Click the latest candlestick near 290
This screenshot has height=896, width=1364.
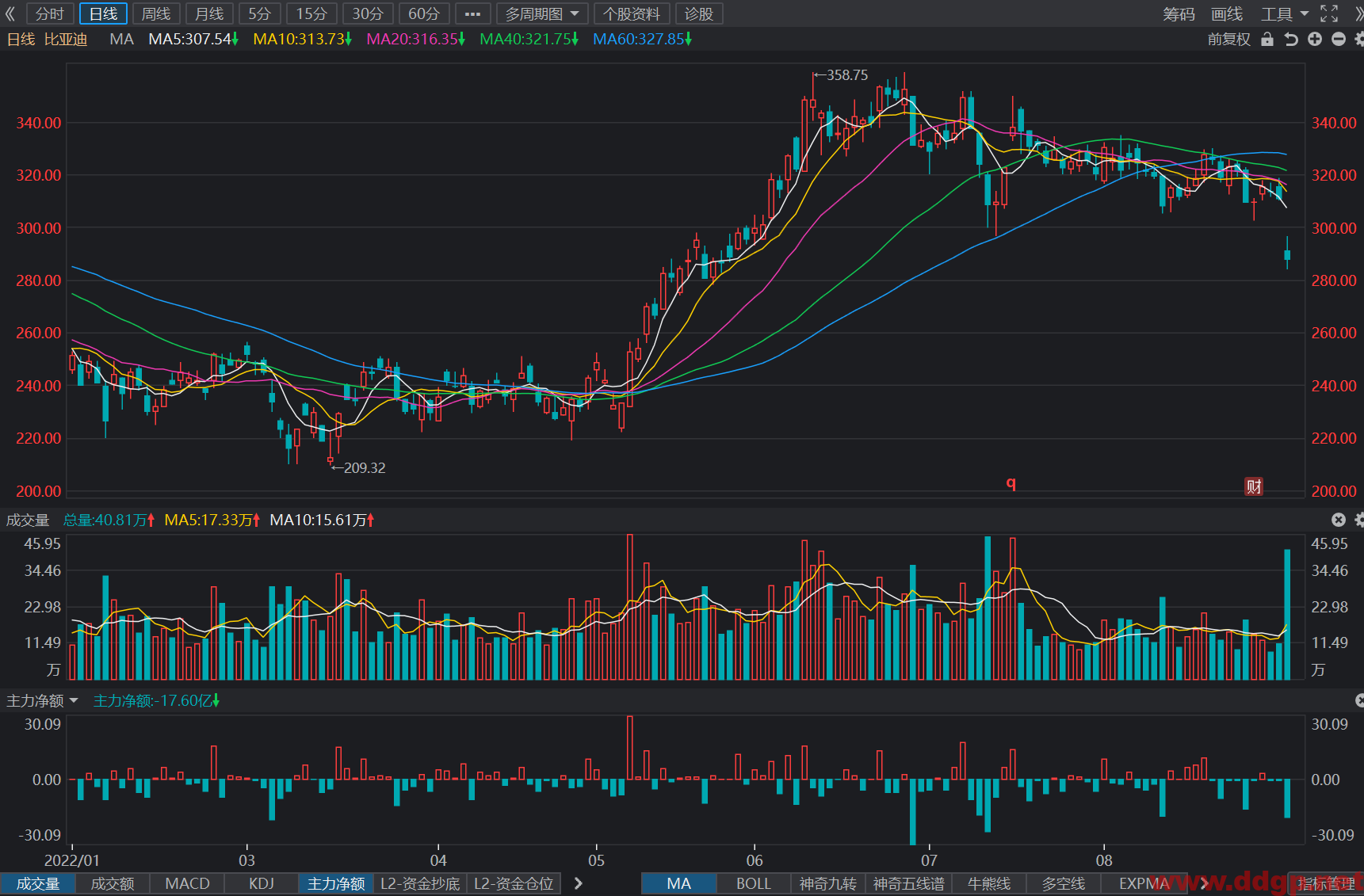pyautogui.click(x=1287, y=254)
